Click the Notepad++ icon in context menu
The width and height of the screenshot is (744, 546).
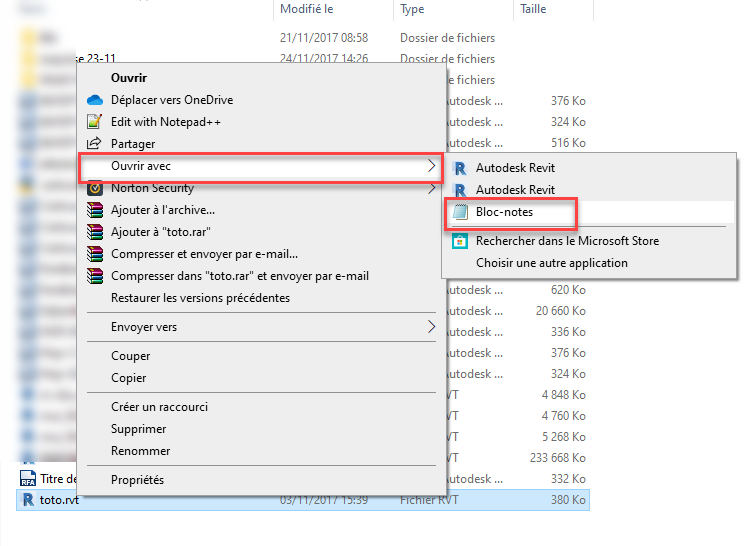[x=95, y=122]
